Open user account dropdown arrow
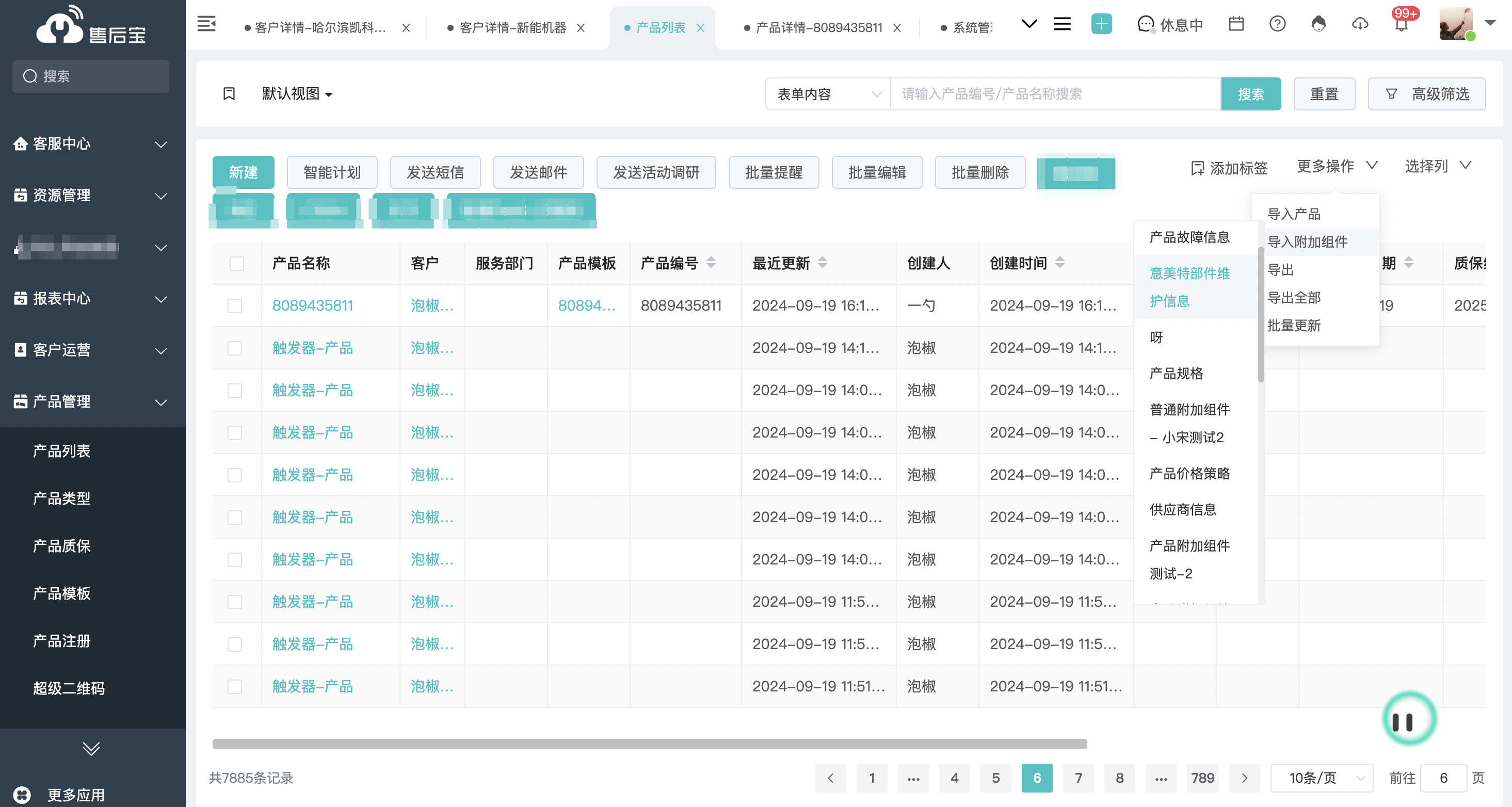 pyautogui.click(x=1490, y=23)
